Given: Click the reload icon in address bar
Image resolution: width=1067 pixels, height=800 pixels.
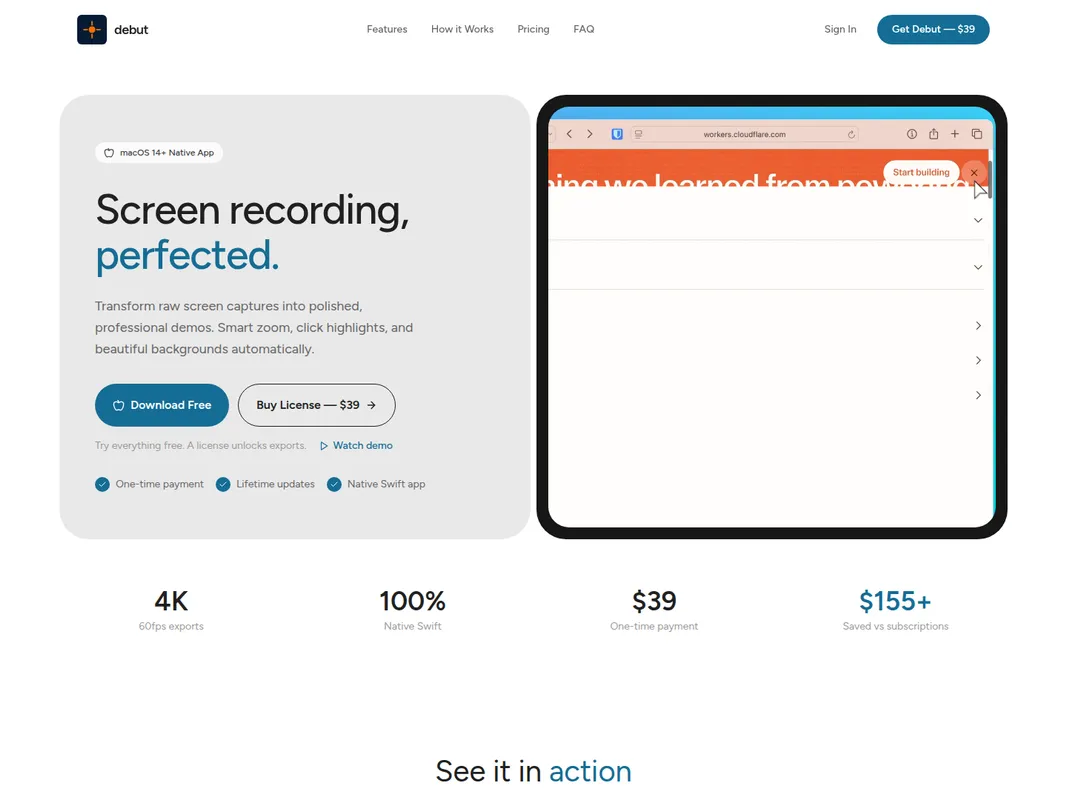Looking at the screenshot, I should point(851,134).
